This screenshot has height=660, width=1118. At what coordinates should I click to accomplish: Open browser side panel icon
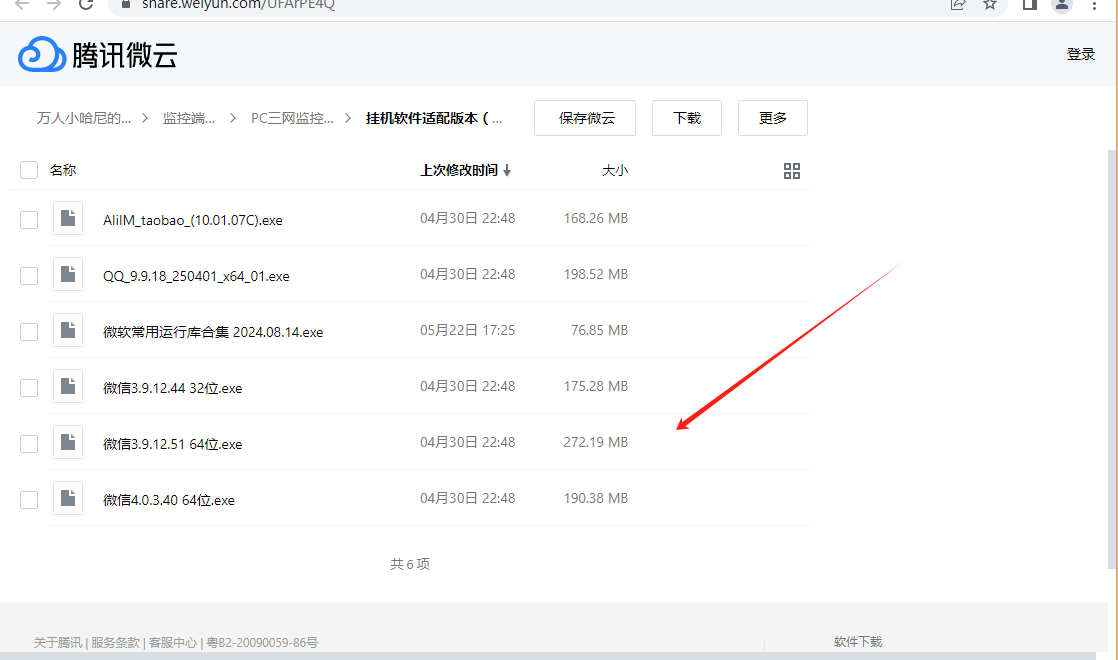click(1030, 4)
